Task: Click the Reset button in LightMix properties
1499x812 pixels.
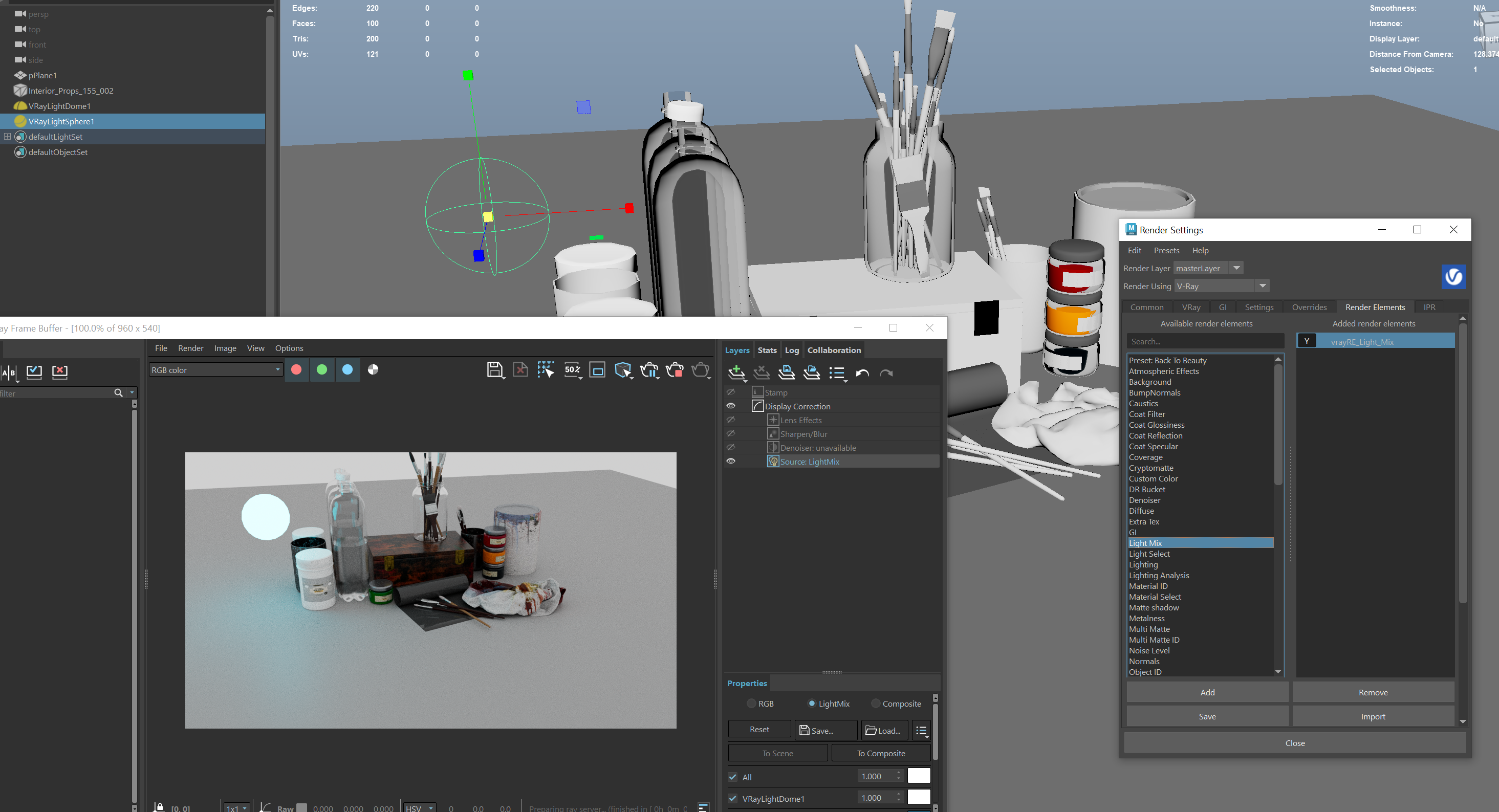Action: pyautogui.click(x=759, y=730)
